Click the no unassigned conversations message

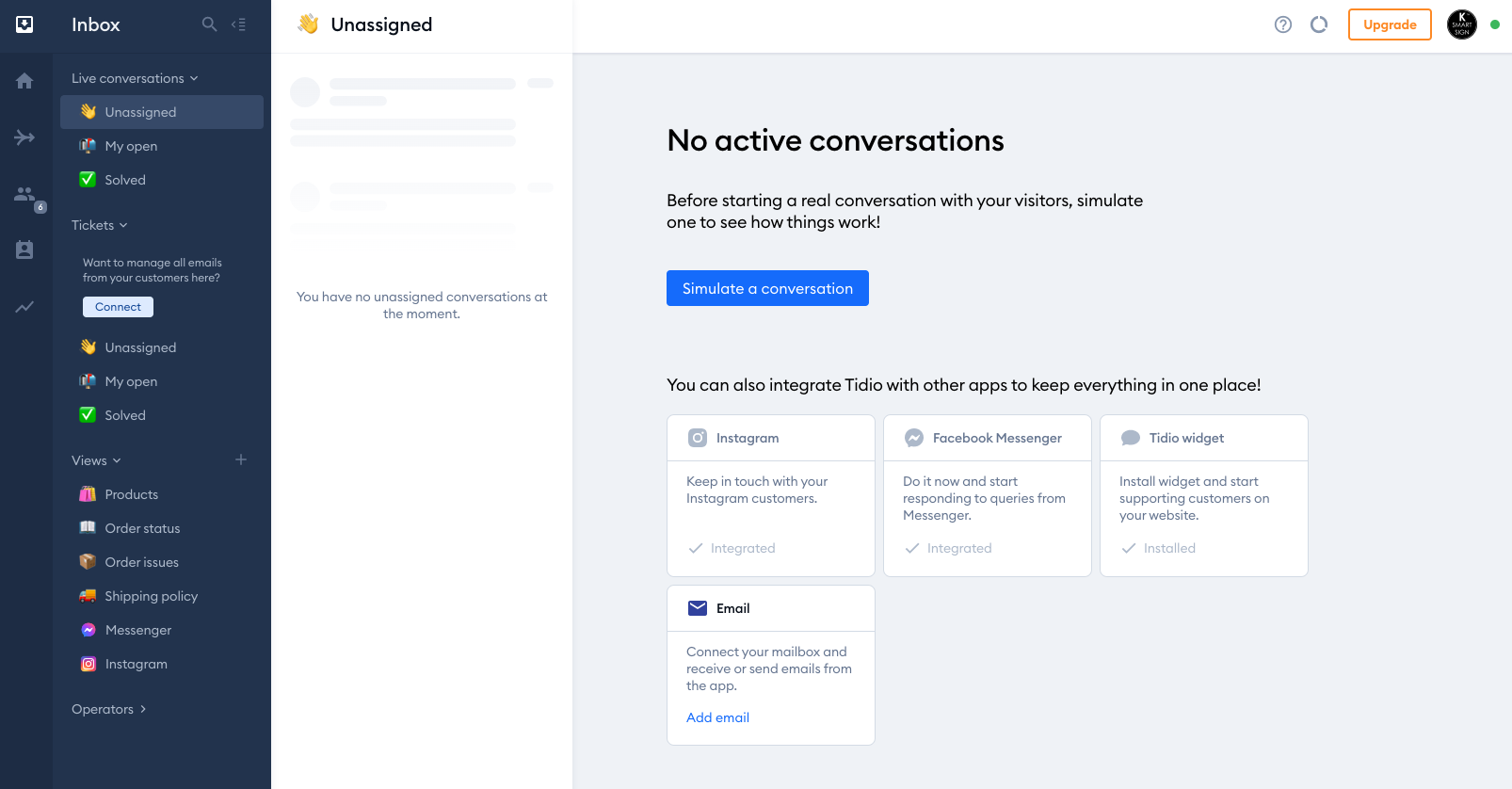point(422,305)
